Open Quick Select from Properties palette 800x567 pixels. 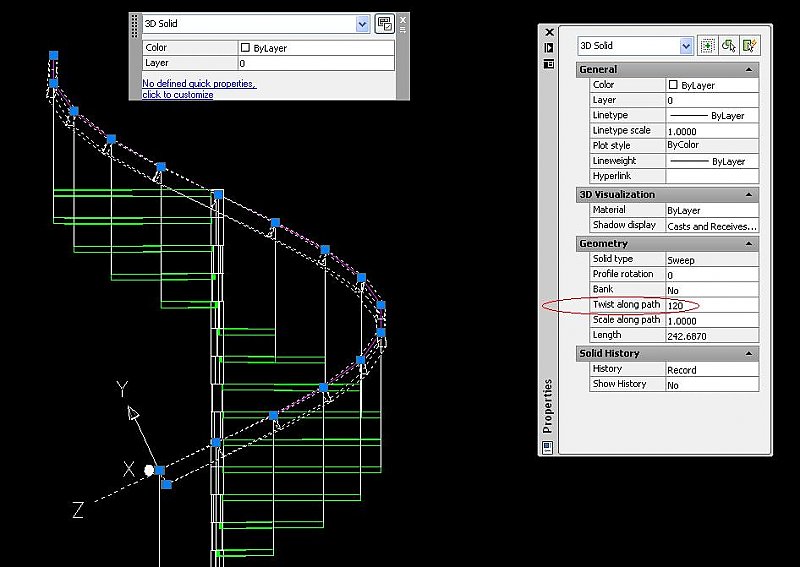tap(750, 45)
